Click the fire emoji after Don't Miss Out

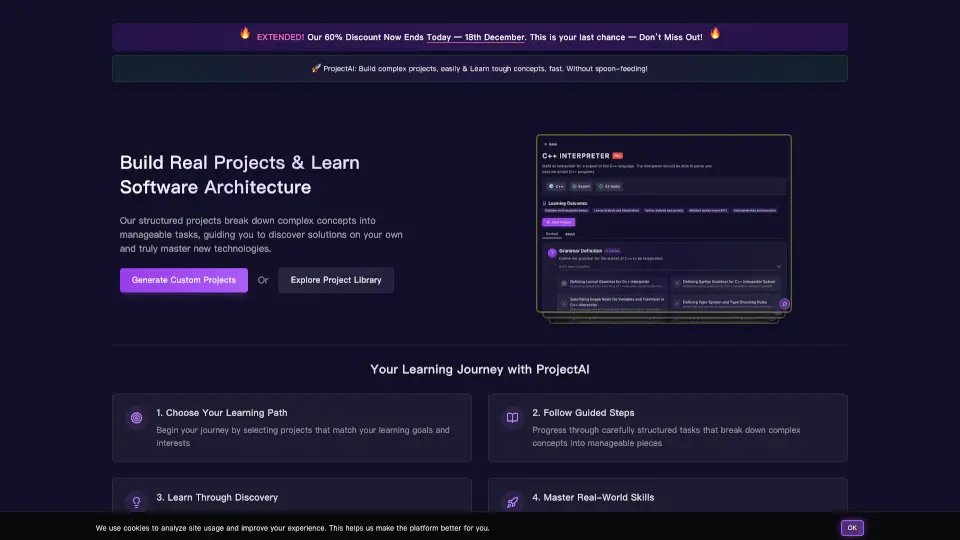pyautogui.click(x=715, y=34)
